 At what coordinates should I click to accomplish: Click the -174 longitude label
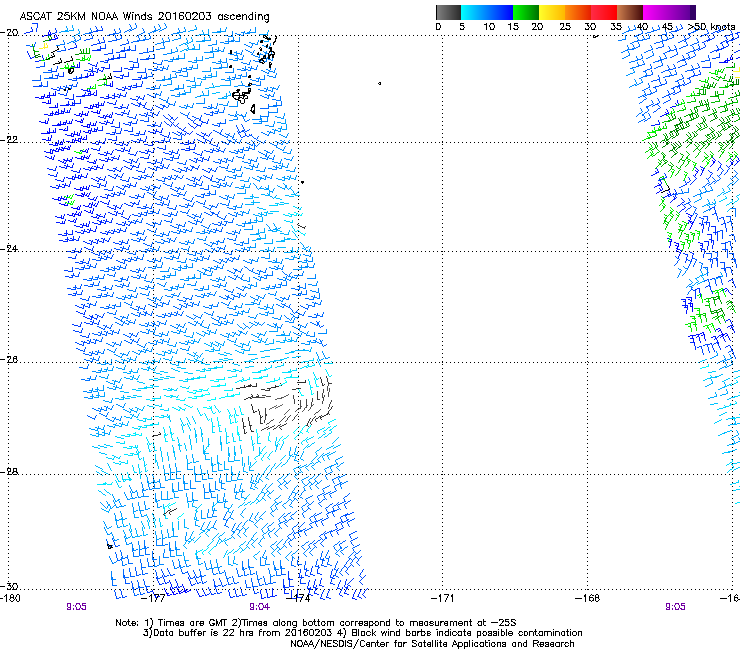(x=300, y=599)
